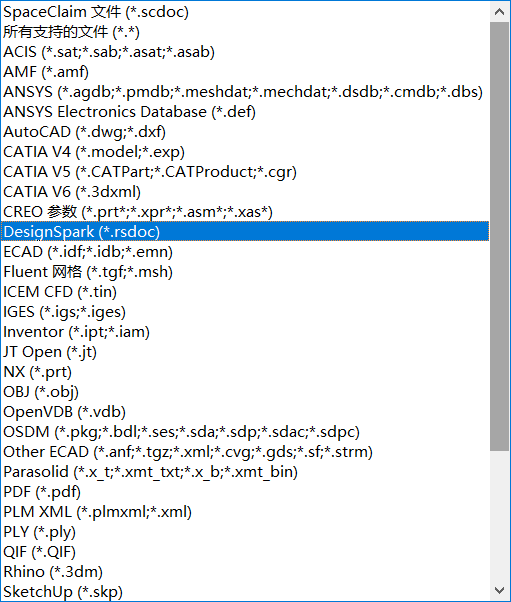
Task: Choose CATIA V4 (*.model;*.exp)
Action: [x=245, y=152]
